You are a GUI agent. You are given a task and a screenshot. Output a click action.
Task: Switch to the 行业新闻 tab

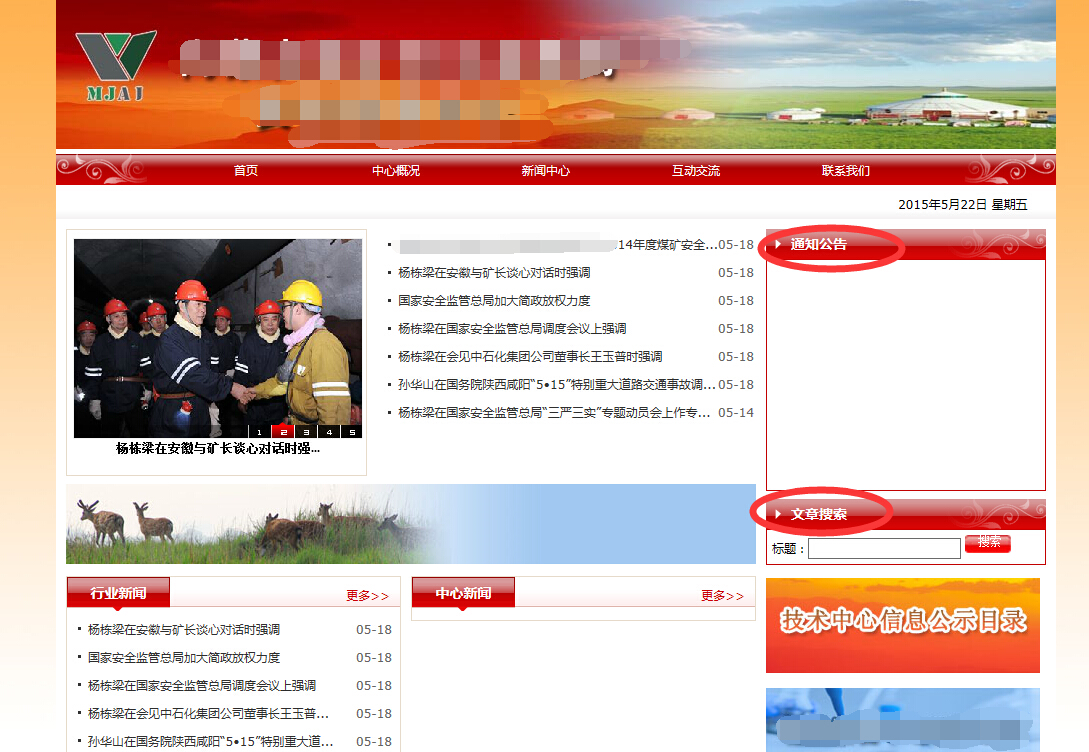(118, 593)
